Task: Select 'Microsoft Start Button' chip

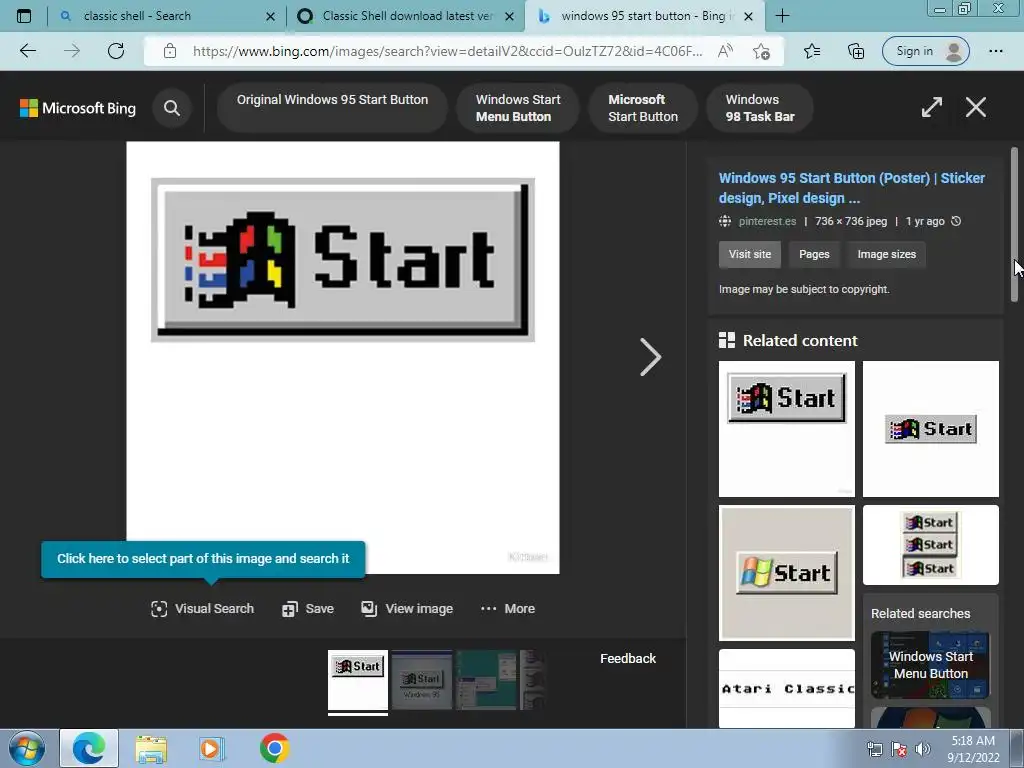Action: tap(643, 108)
